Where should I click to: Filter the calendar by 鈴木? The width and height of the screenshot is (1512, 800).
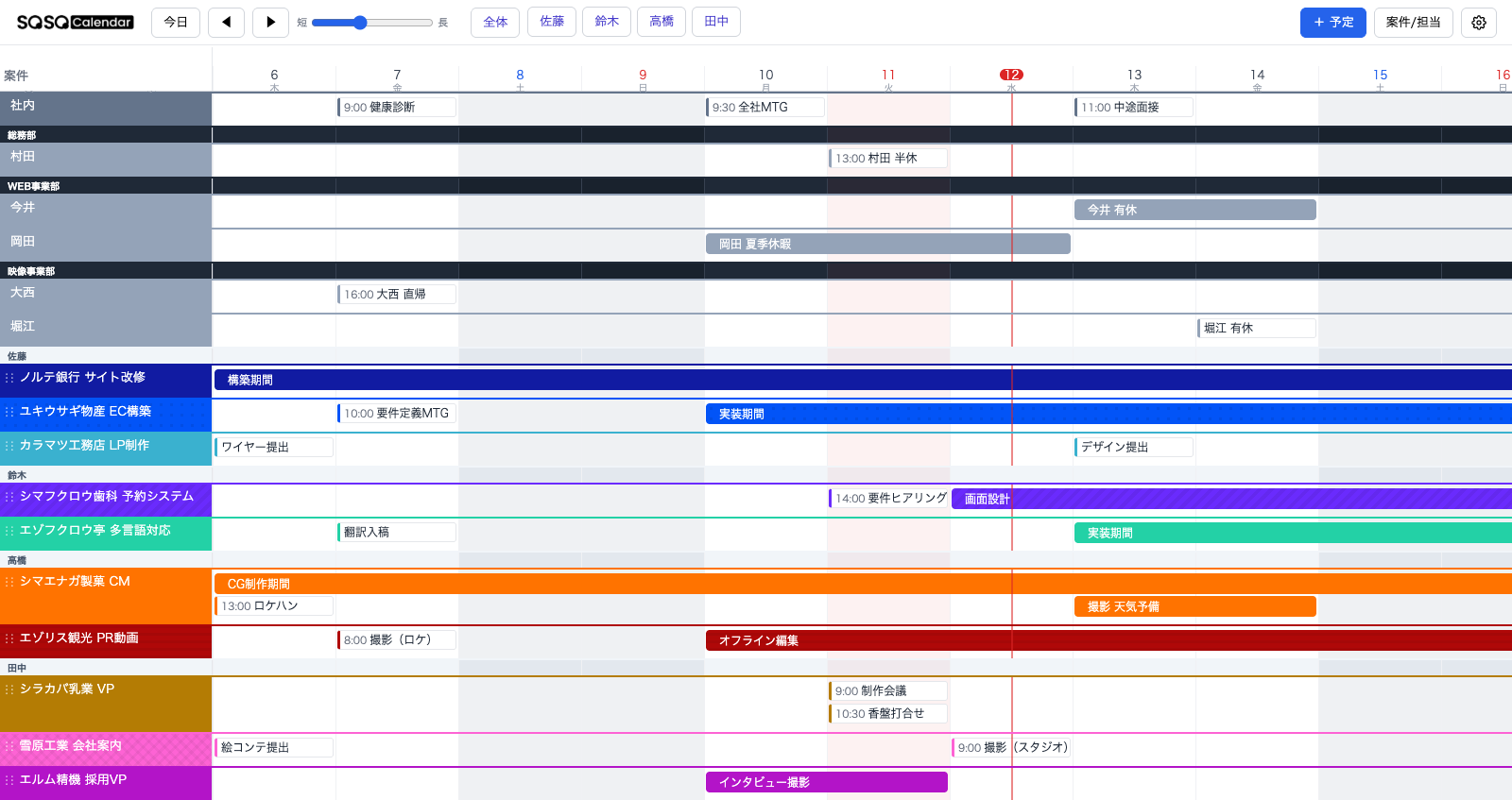(607, 22)
